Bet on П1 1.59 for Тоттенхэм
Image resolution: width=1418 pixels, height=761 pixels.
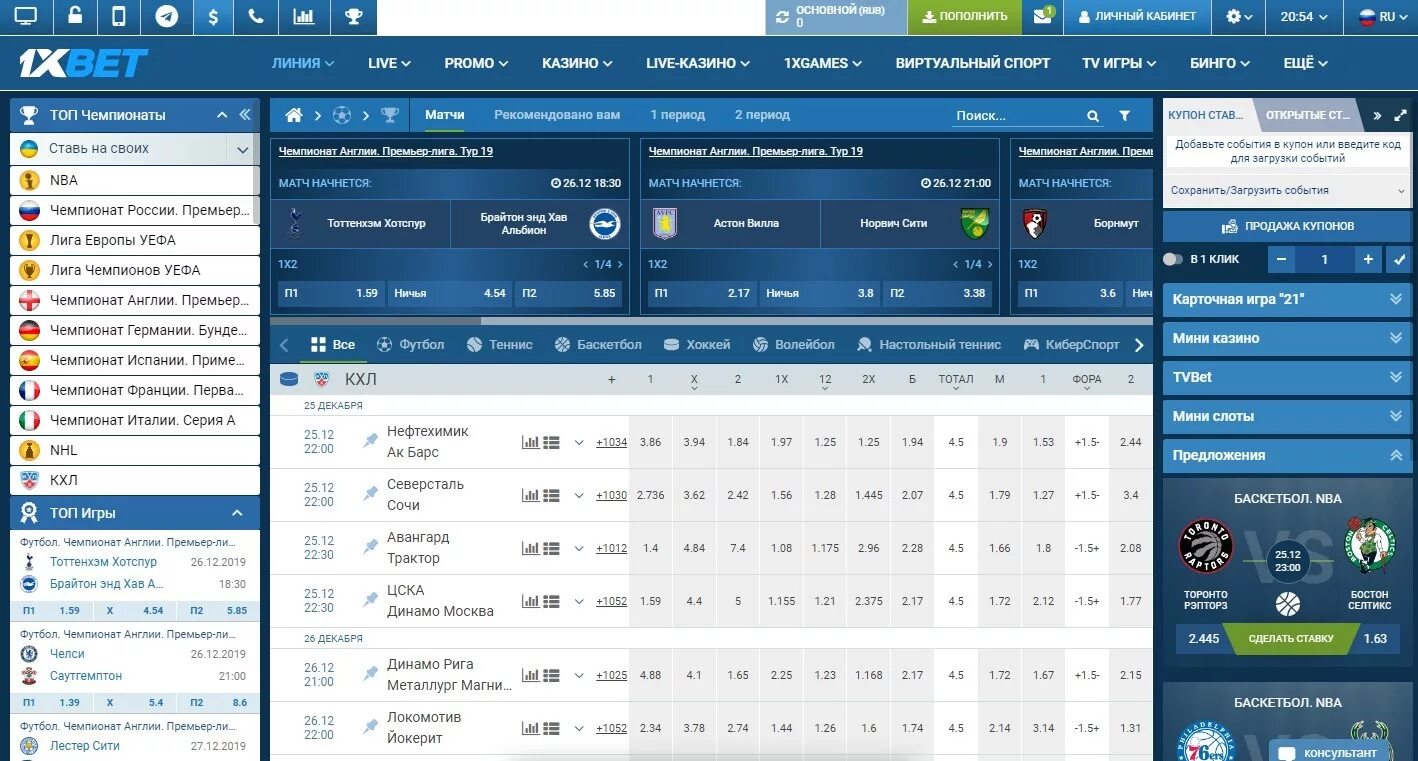331,293
